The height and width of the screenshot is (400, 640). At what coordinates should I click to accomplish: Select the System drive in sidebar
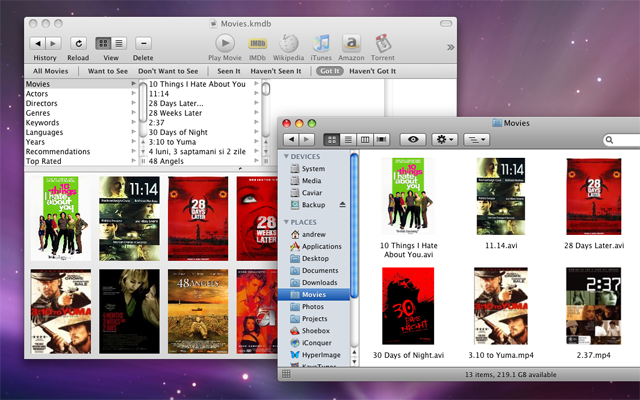click(x=313, y=169)
